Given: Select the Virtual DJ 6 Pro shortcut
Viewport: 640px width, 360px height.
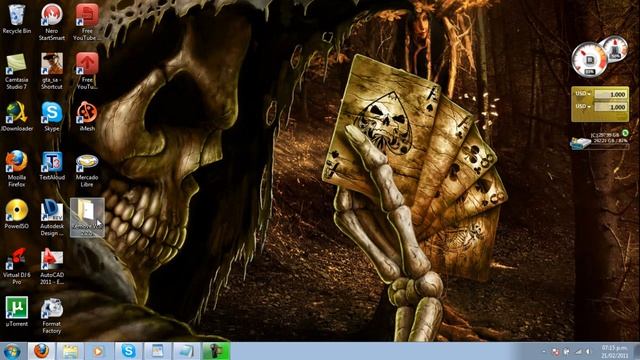Looking at the screenshot, I should tap(16, 266).
